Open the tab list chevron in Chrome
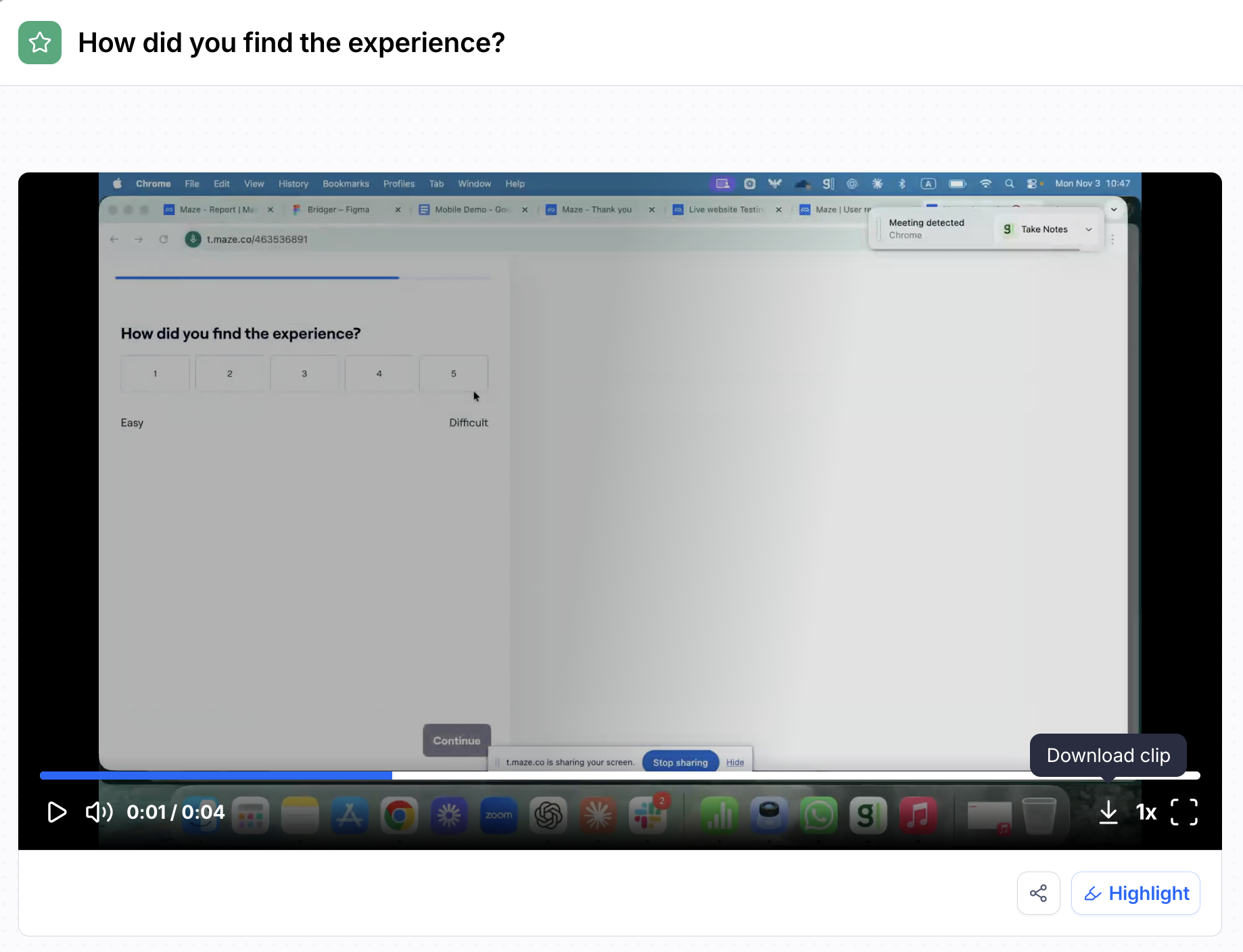 [1114, 210]
